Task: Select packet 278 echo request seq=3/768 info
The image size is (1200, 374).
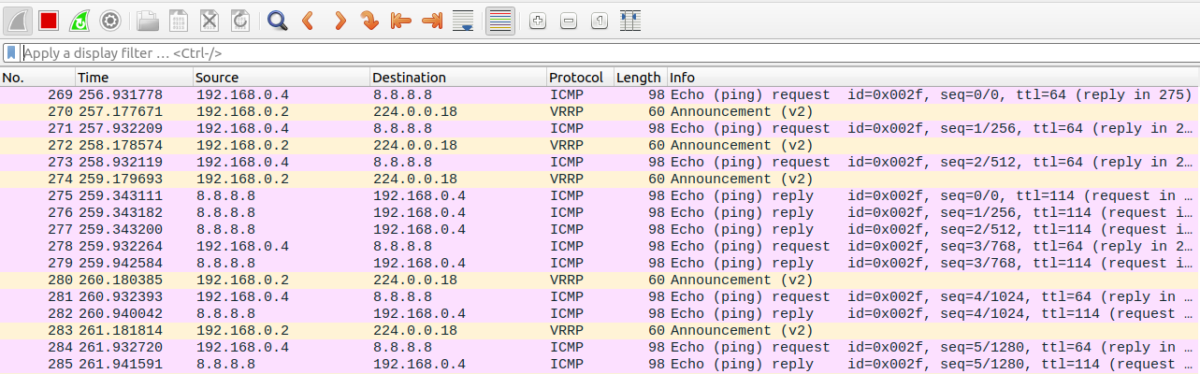Action: 933,246
